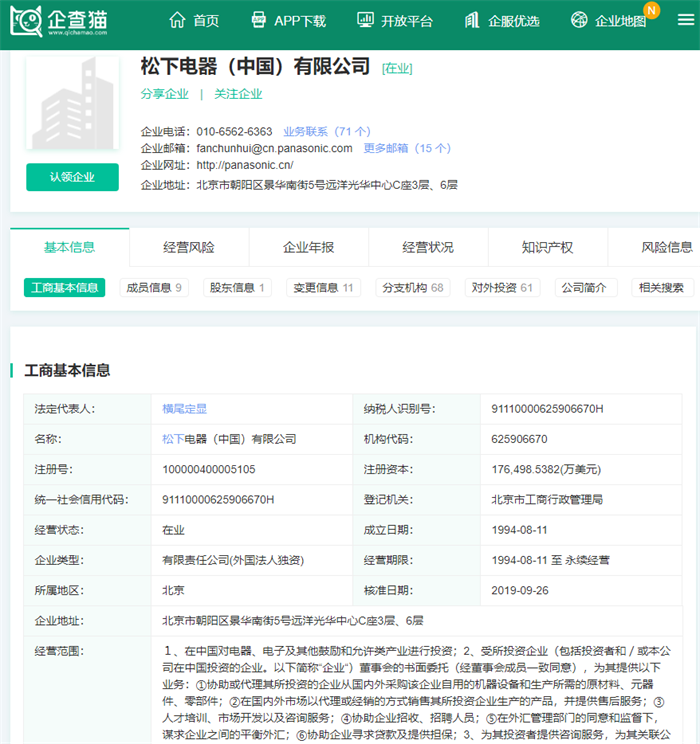The height and width of the screenshot is (744, 700).
Task: Click the [在业] status tag
Action: coord(397,68)
